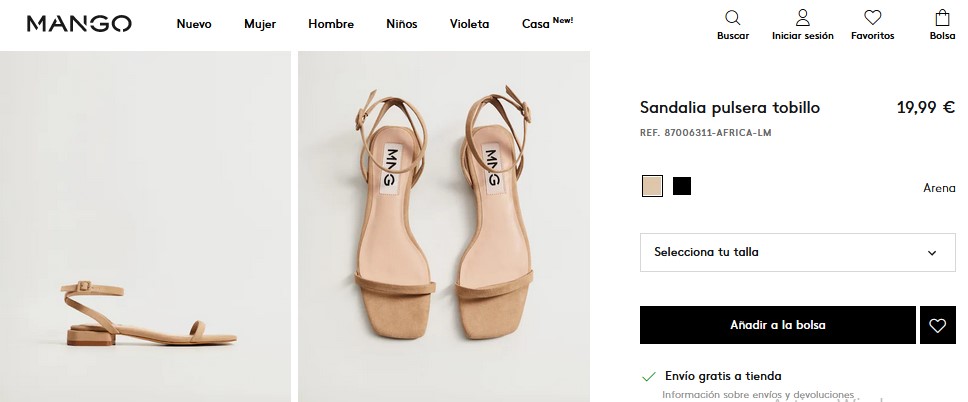Select the Arena beige color swatch
Viewport: 968px width, 402px height.
tap(652, 186)
